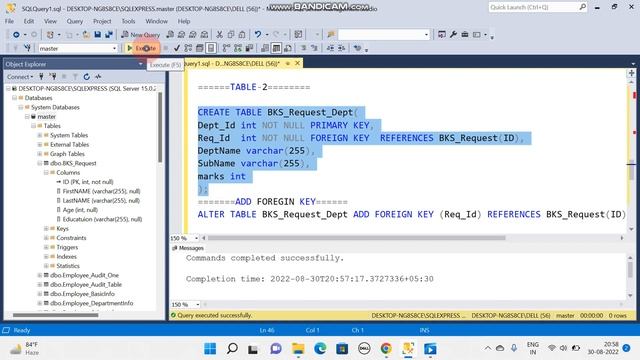Click the Properties wrench icon
This screenshot has width=640, height=360.
pos(453,35)
